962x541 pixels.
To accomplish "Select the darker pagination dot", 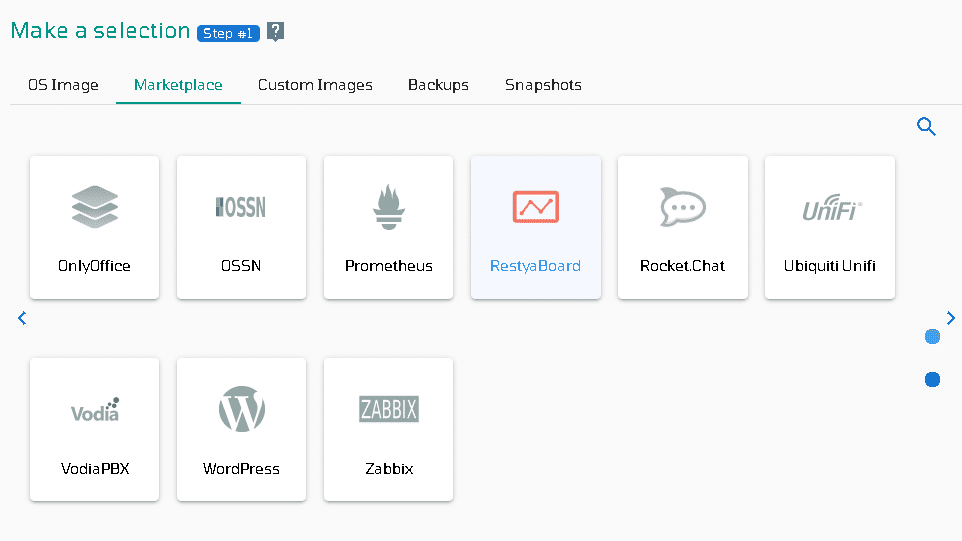I will point(932,380).
